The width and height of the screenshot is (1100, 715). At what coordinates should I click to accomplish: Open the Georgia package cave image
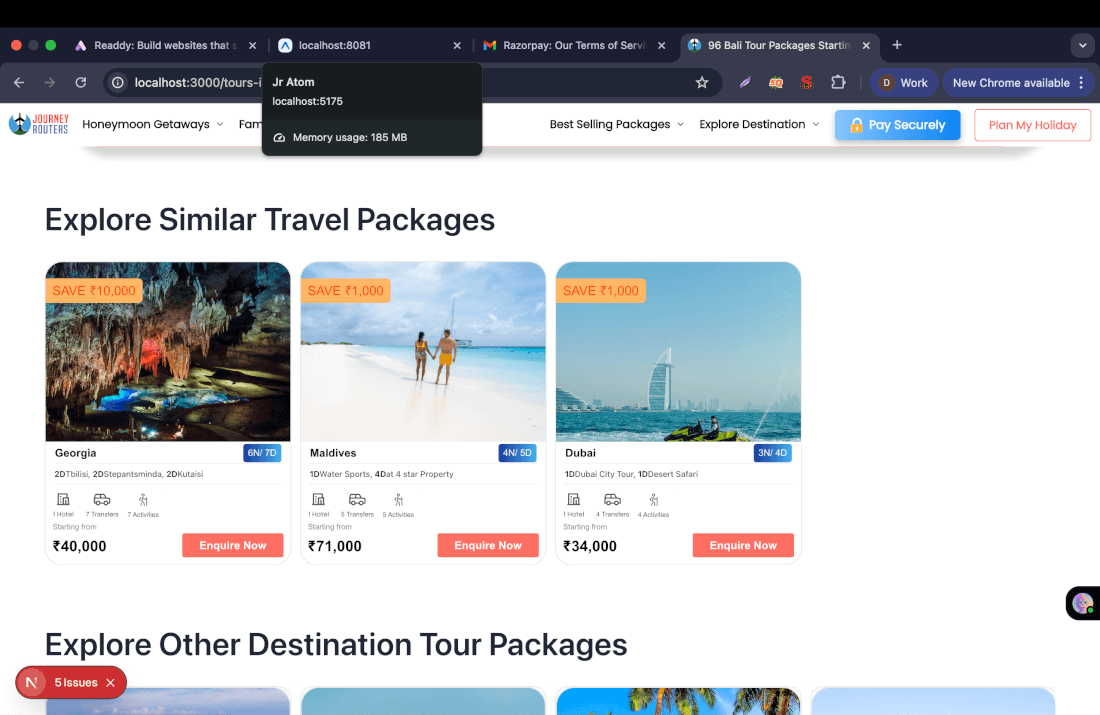pos(168,352)
